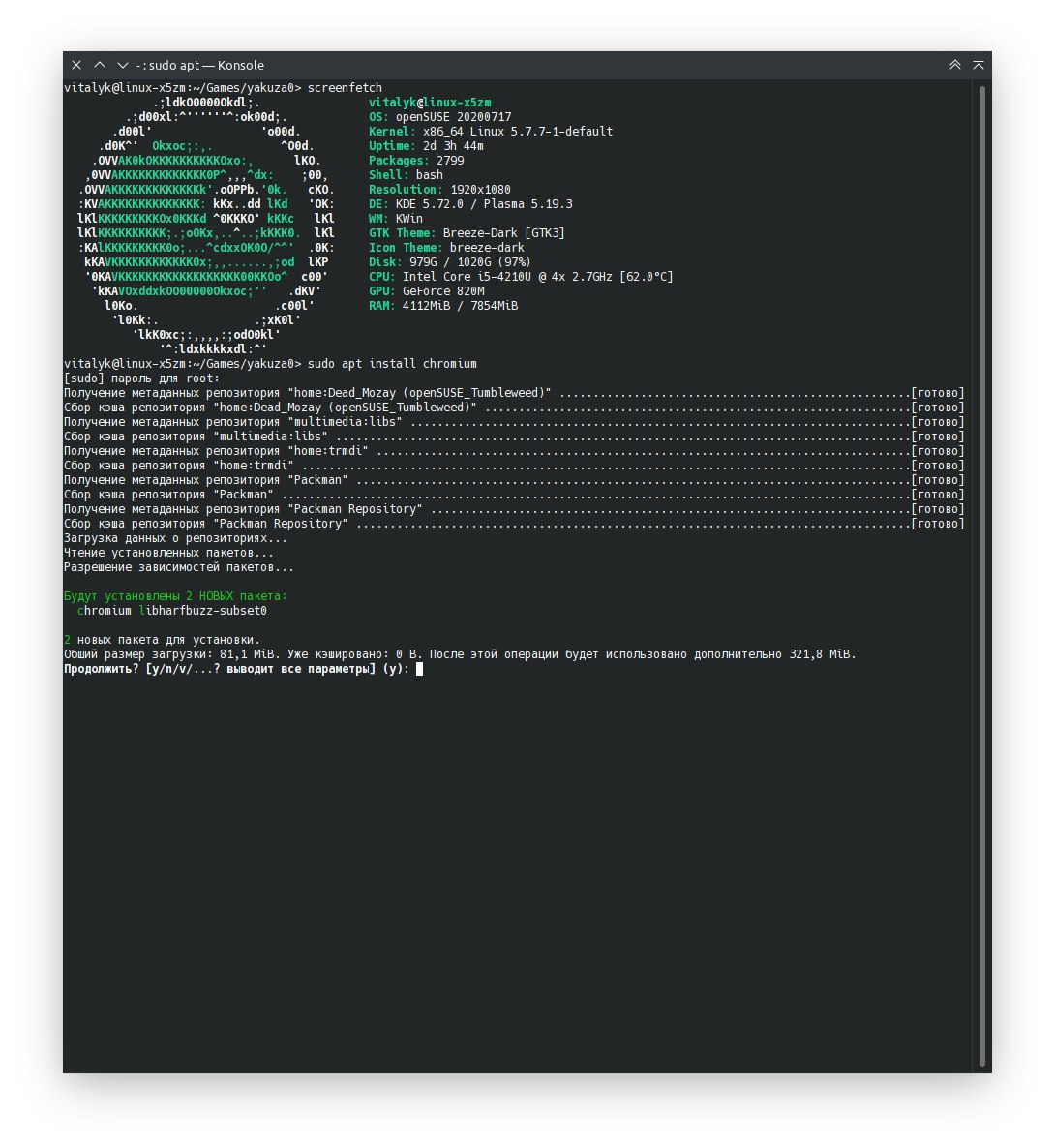Click 'Получение метаданных' line for home:Dead_Mozay
The image size is (1055, 1148).
click(514, 393)
